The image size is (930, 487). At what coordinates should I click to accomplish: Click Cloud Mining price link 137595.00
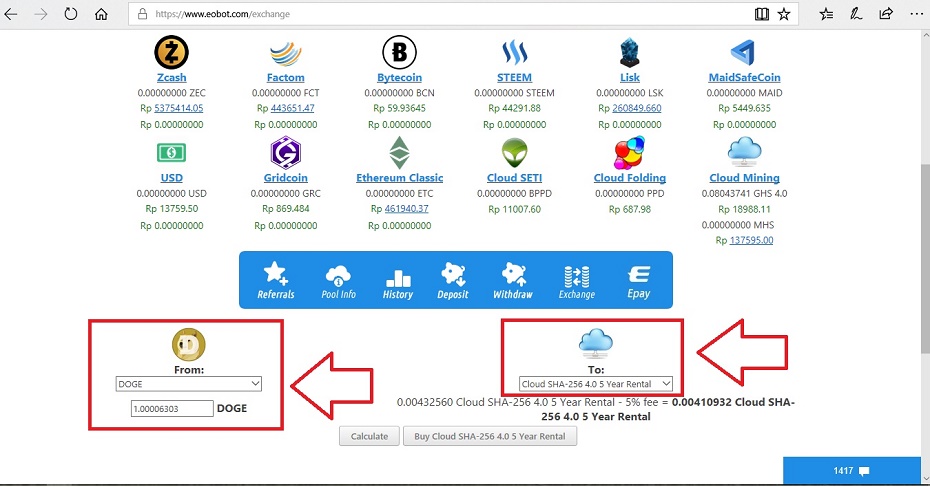751,240
